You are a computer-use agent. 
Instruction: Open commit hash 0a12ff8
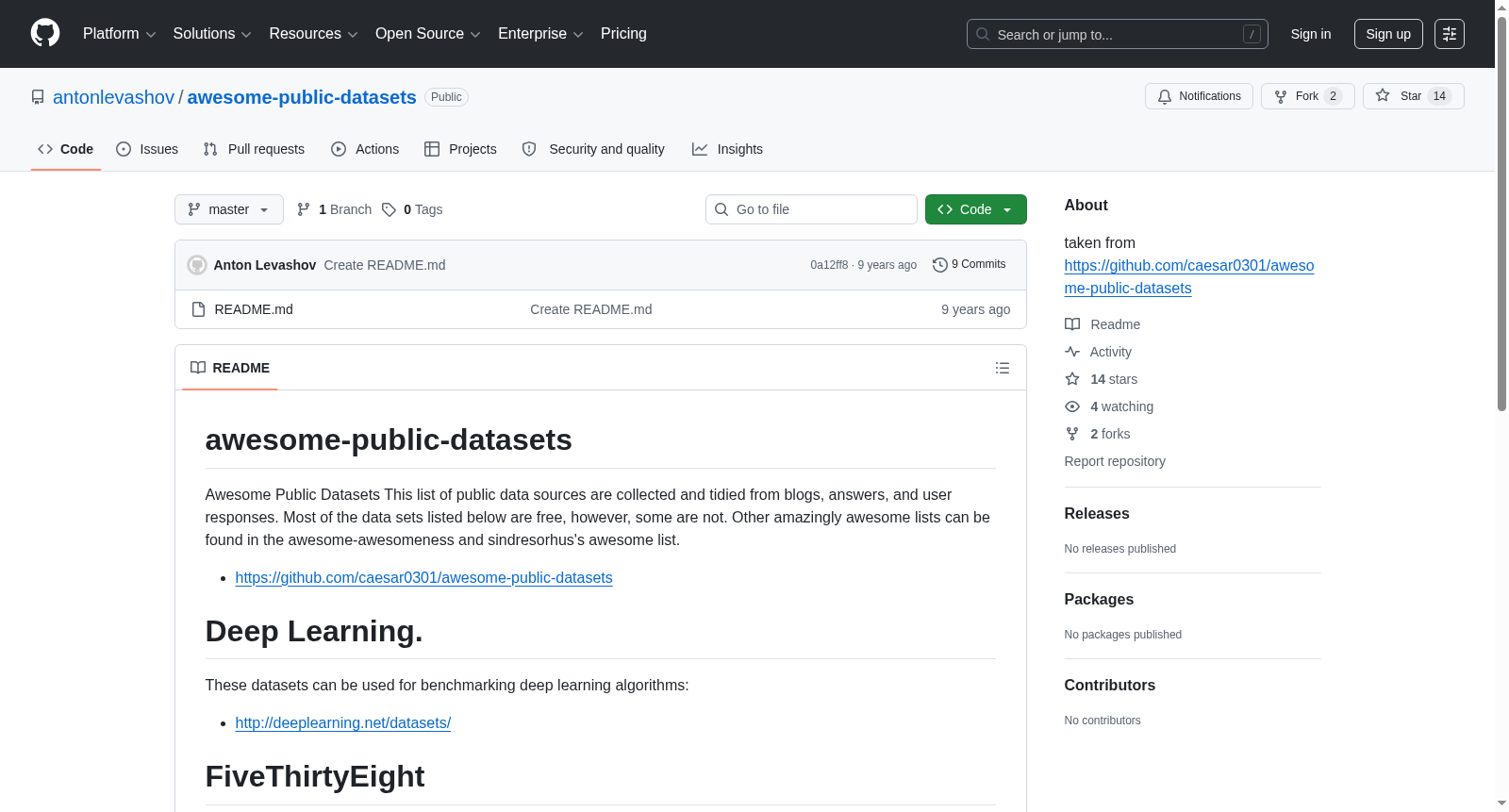coord(829,265)
